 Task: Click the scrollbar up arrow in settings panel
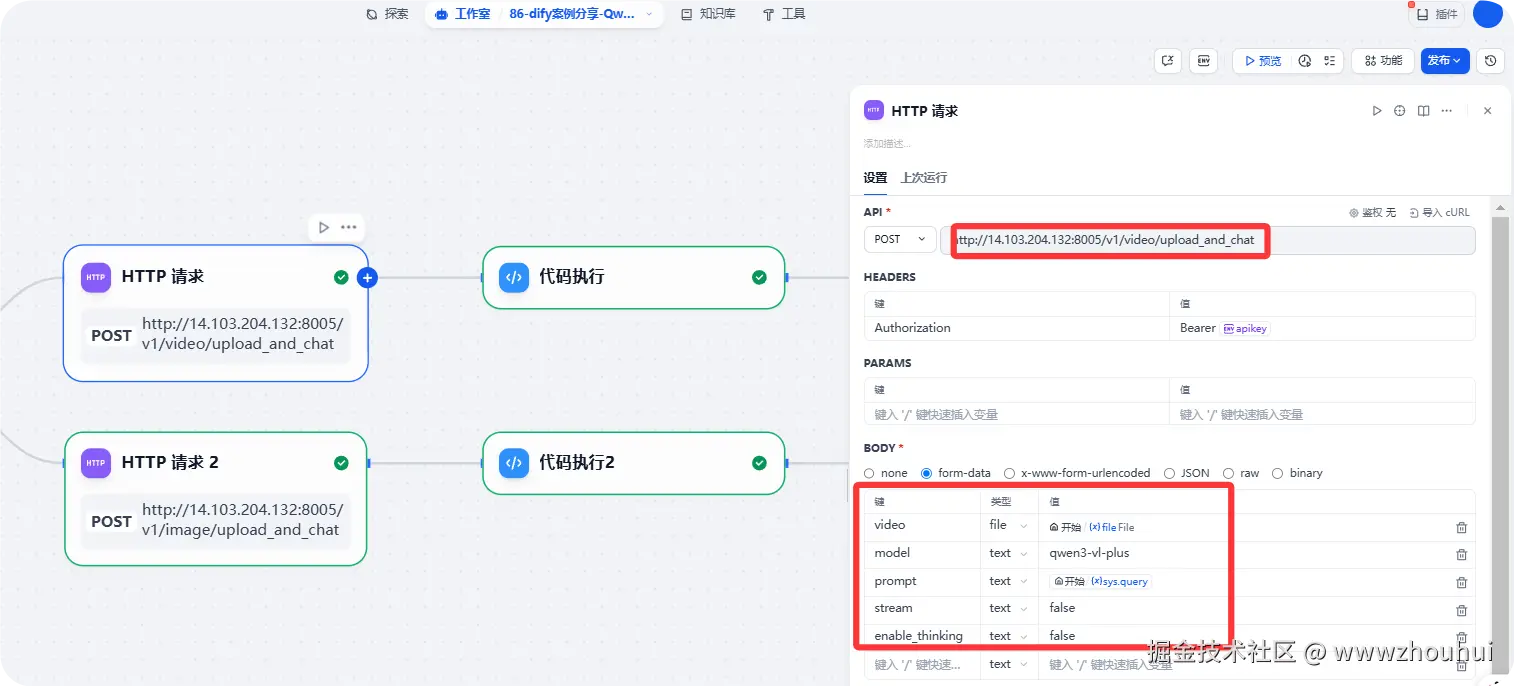[x=1498, y=208]
